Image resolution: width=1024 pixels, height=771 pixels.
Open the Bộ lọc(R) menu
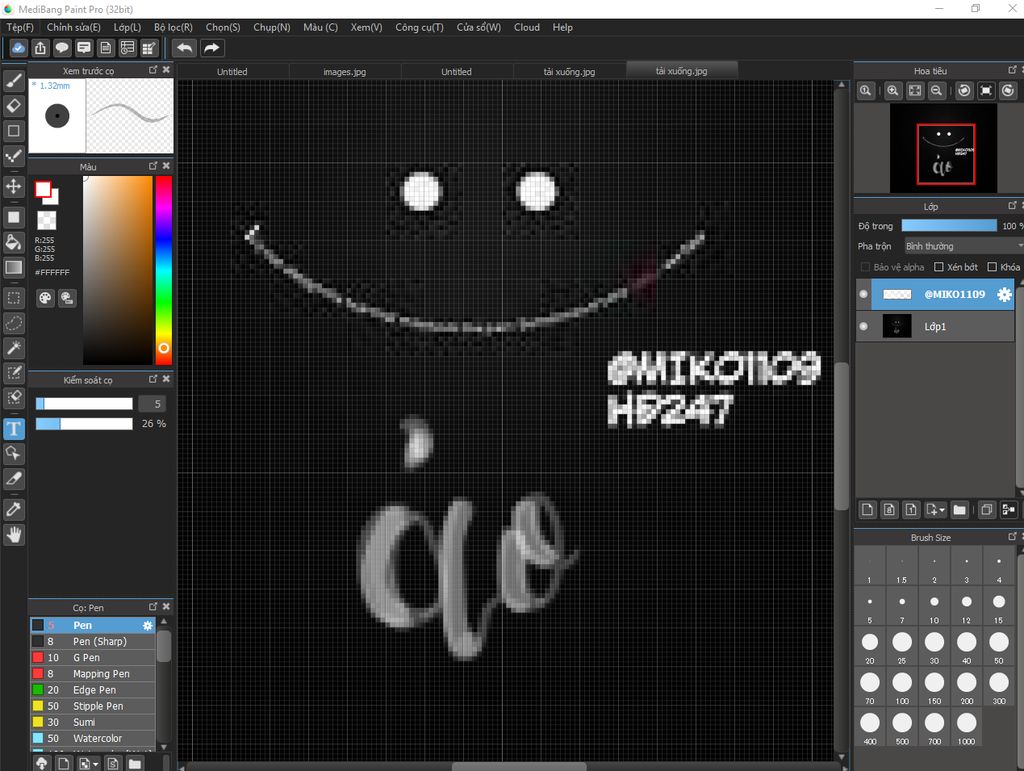coord(173,27)
